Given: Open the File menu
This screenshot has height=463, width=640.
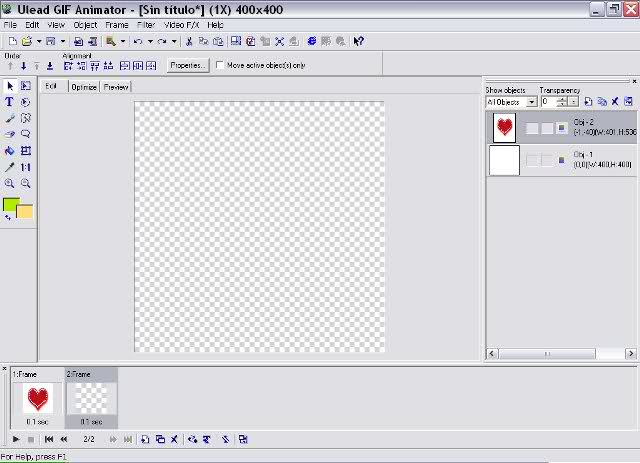Looking at the screenshot, I should click(x=10, y=25).
